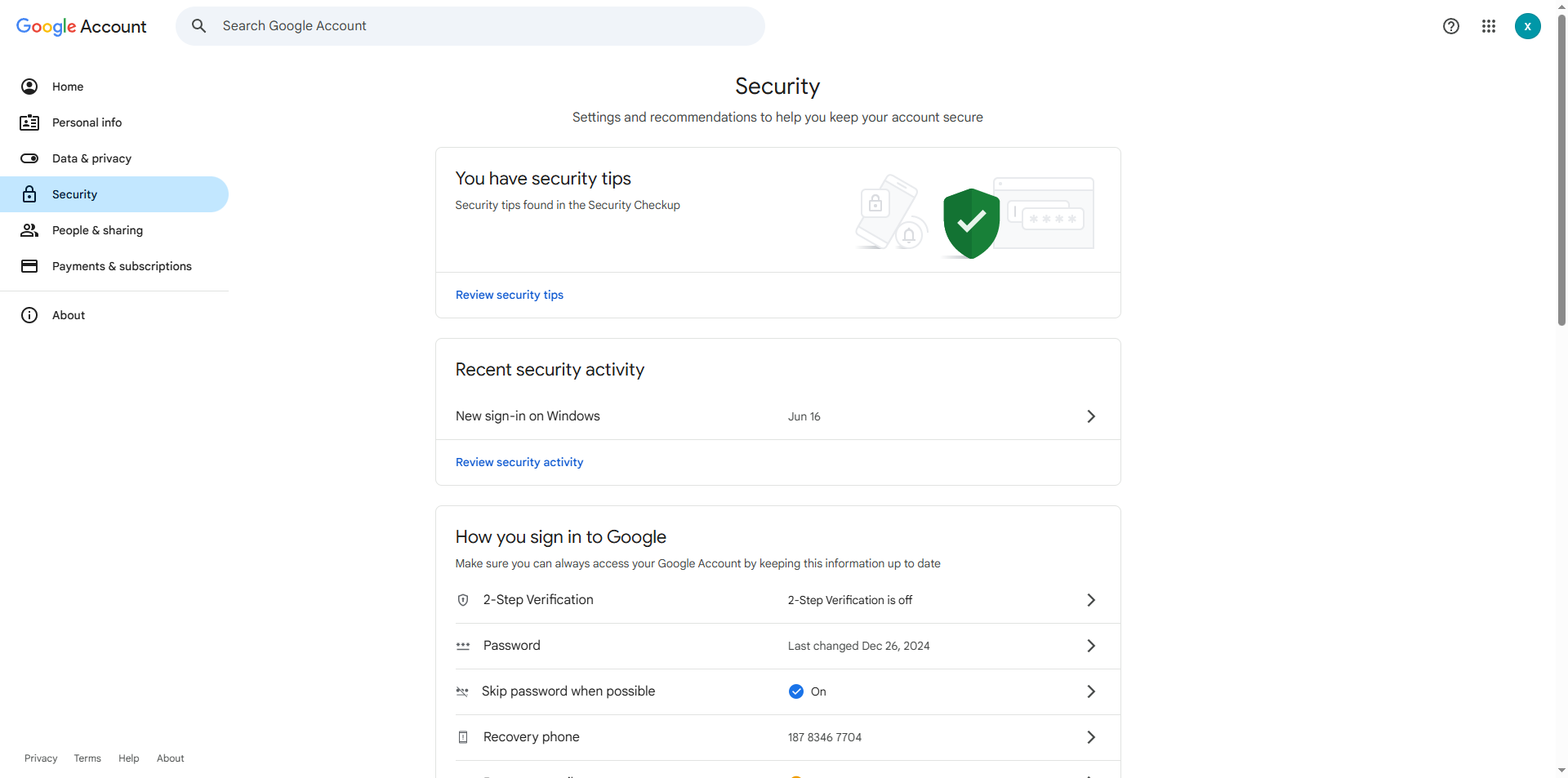Click the 2-Step Verification shield icon
The image size is (1568, 778).
click(463, 600)
